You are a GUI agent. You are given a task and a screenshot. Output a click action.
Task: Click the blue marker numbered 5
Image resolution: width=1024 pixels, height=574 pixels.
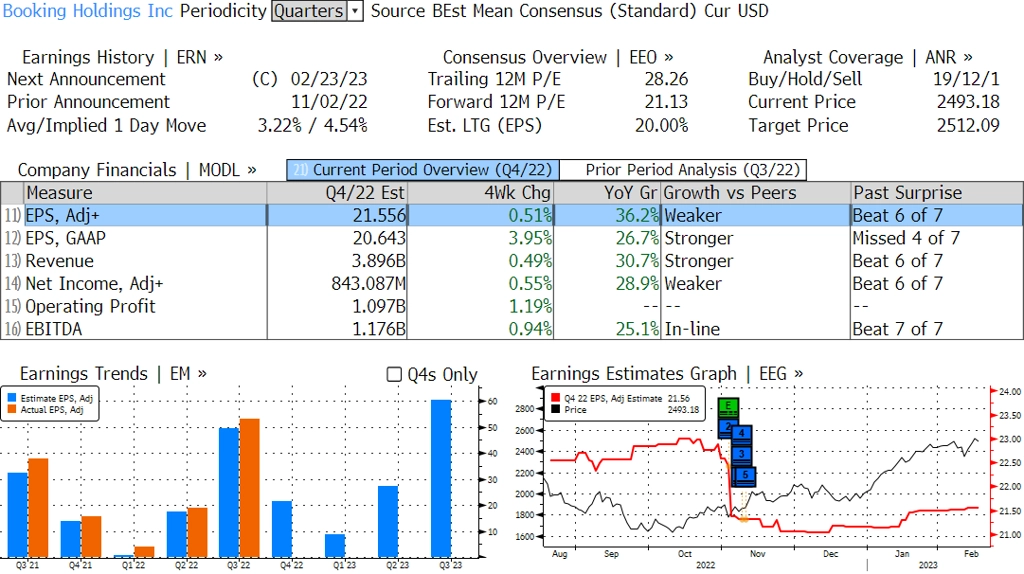pyautogui.click(x=744, y=475)
